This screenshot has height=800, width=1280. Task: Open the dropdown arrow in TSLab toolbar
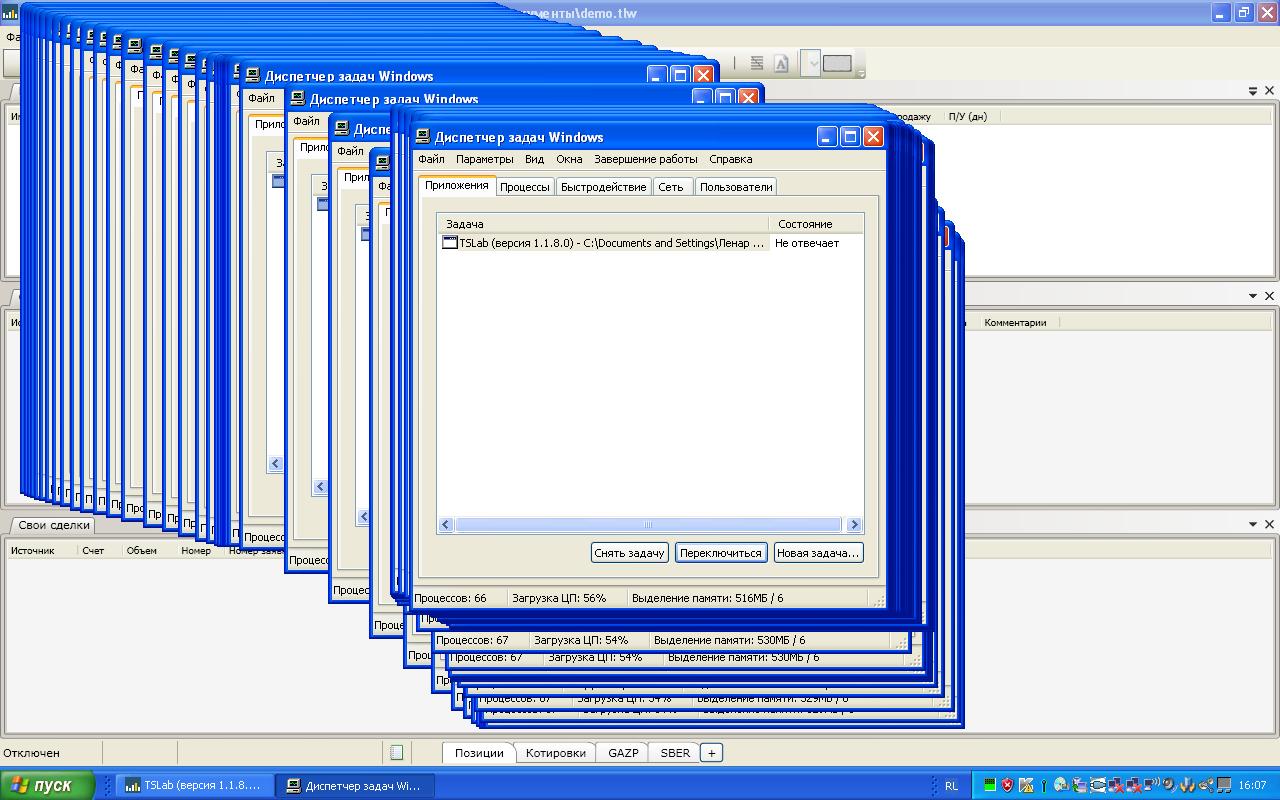pyautogui.click(x=813, y=64)
